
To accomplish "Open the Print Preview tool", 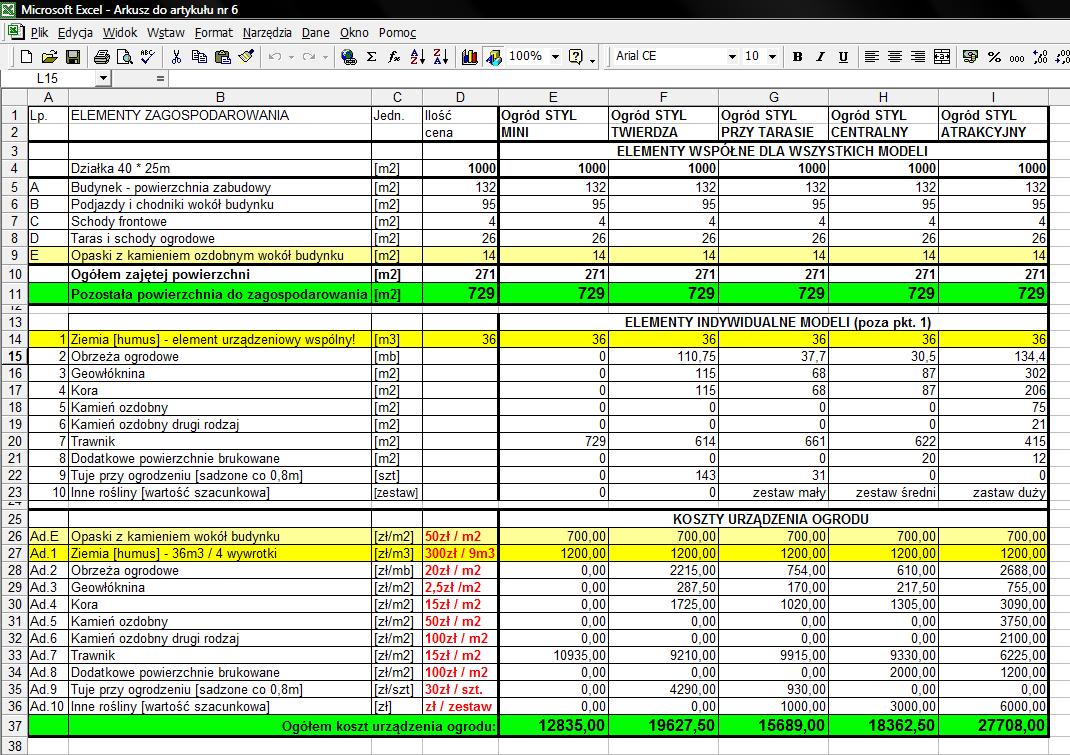I will (125, 57).
